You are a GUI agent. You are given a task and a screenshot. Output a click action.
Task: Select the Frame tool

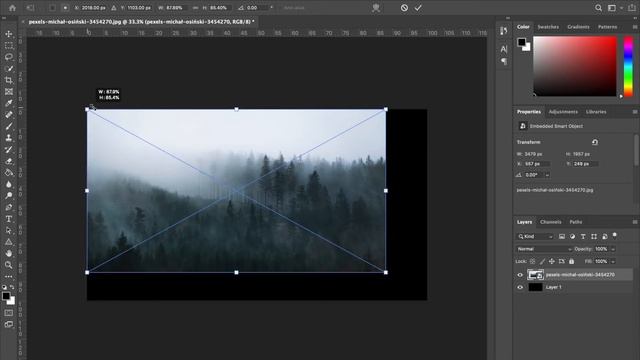coord(9,91)
